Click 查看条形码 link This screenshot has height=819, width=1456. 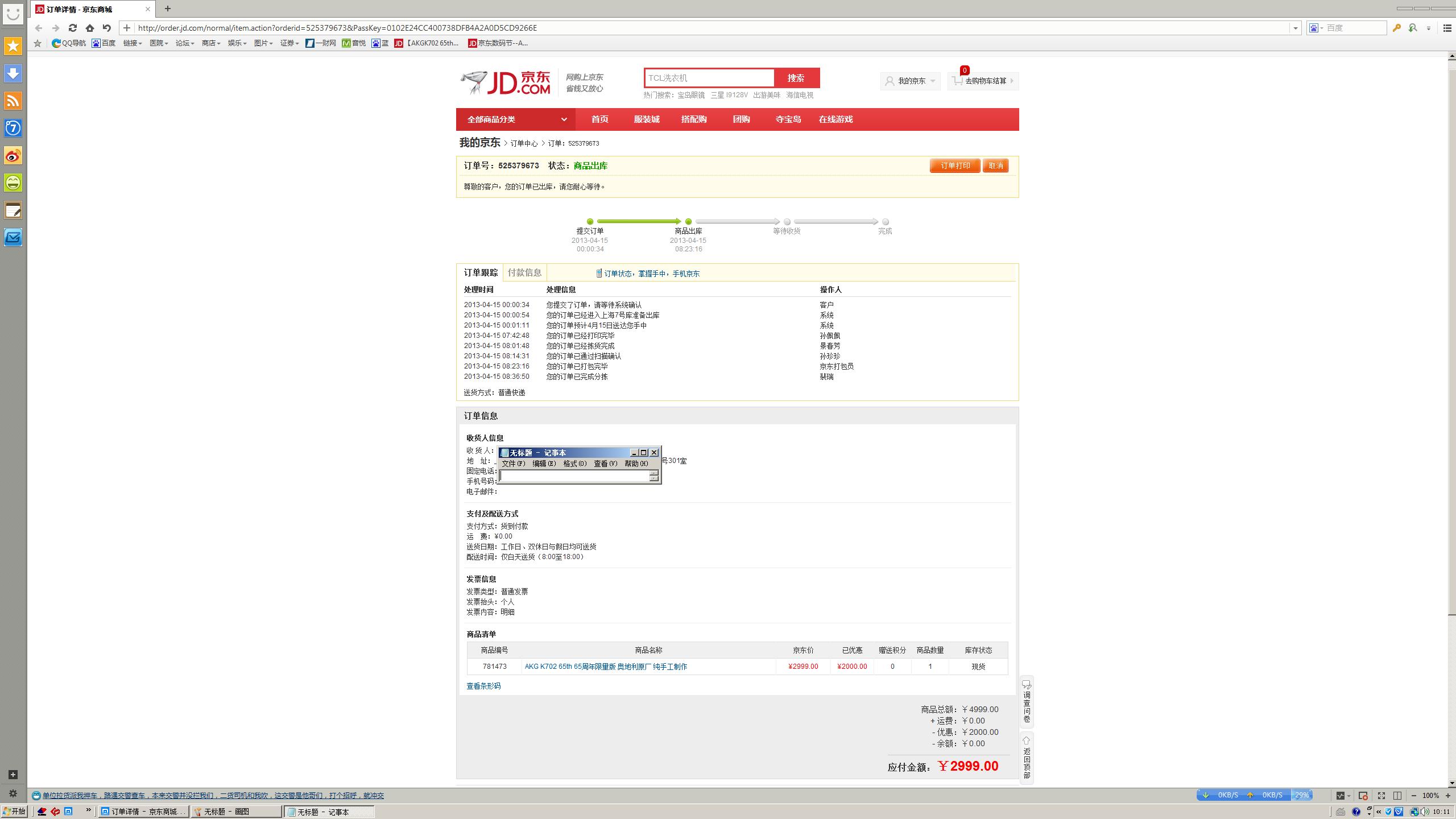483,686
